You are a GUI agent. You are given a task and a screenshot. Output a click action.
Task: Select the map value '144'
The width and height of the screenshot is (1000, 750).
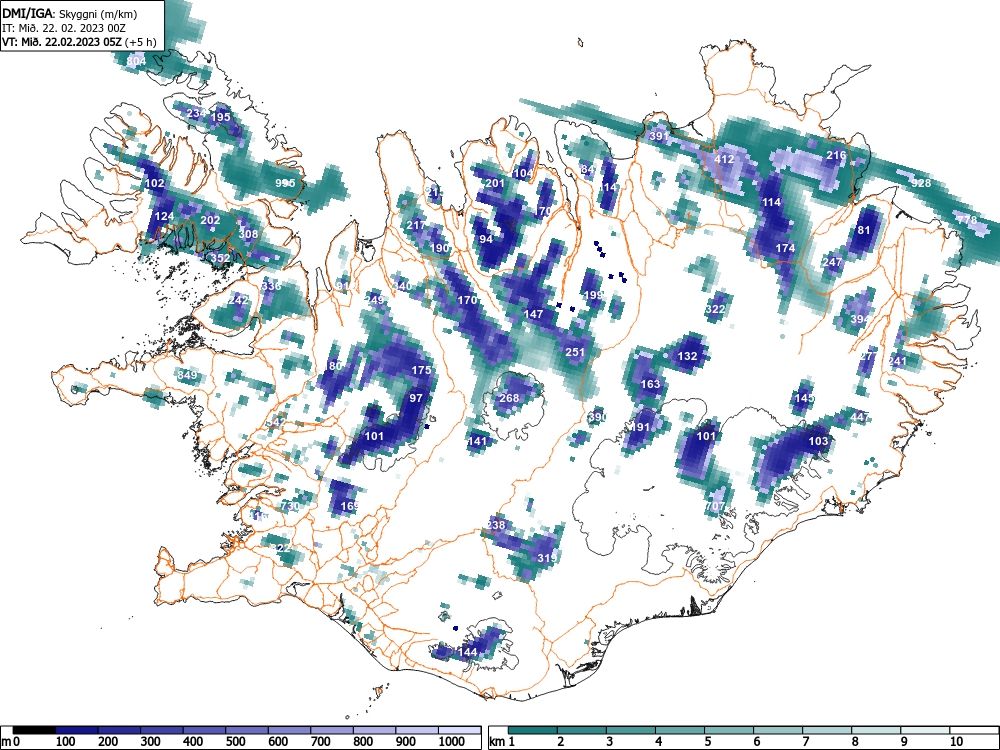coord(467,652)
